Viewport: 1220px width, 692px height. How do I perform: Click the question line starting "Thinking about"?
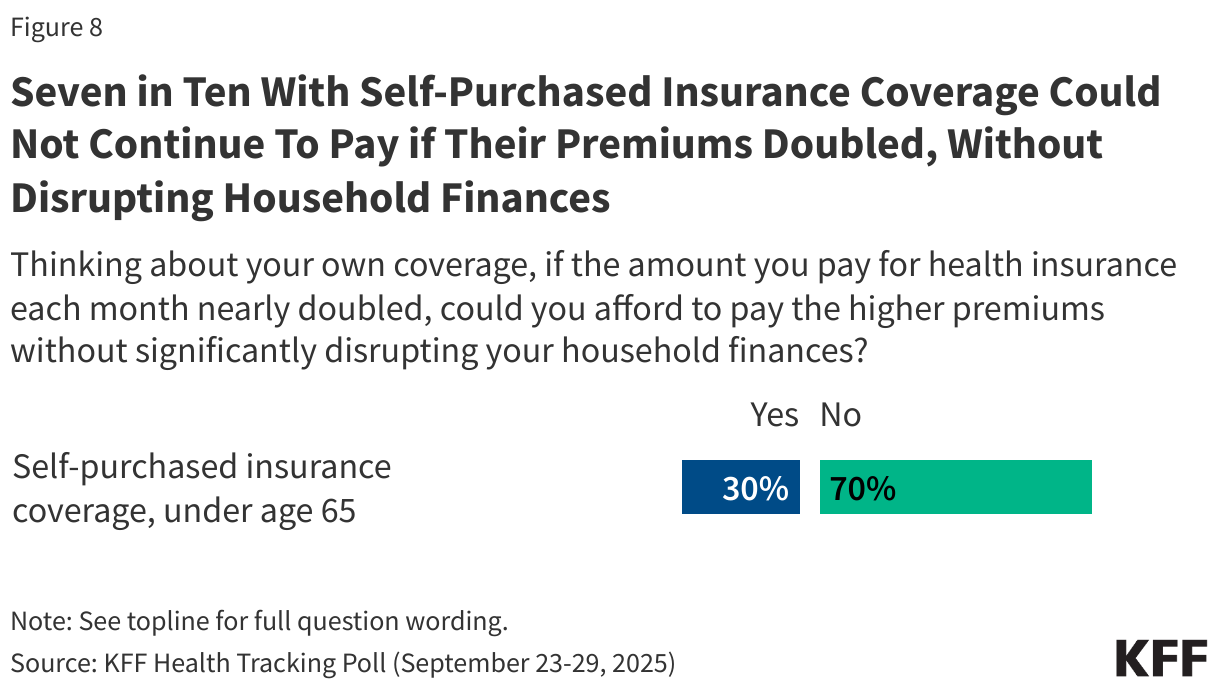[x=593, y=266]
